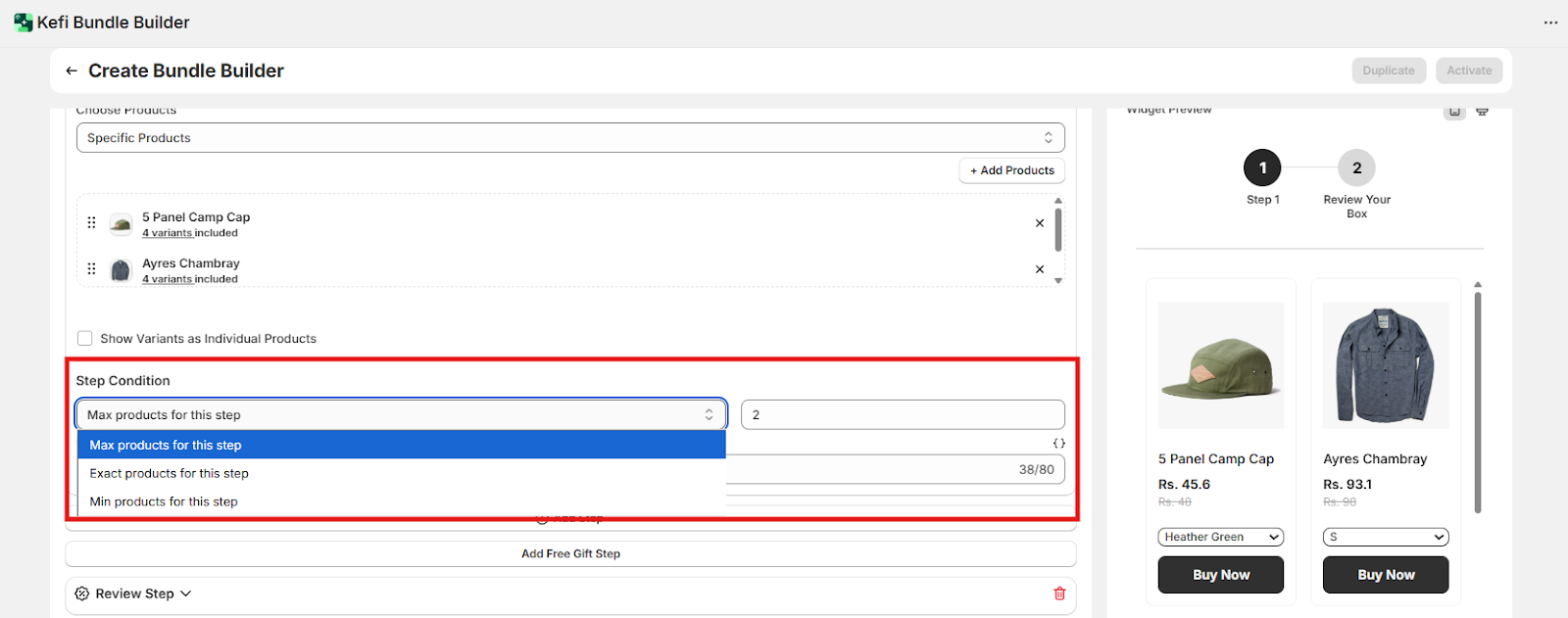Open the Specific Products dropdown
This screenshot has height=618, width=1568.
[570, 138]
